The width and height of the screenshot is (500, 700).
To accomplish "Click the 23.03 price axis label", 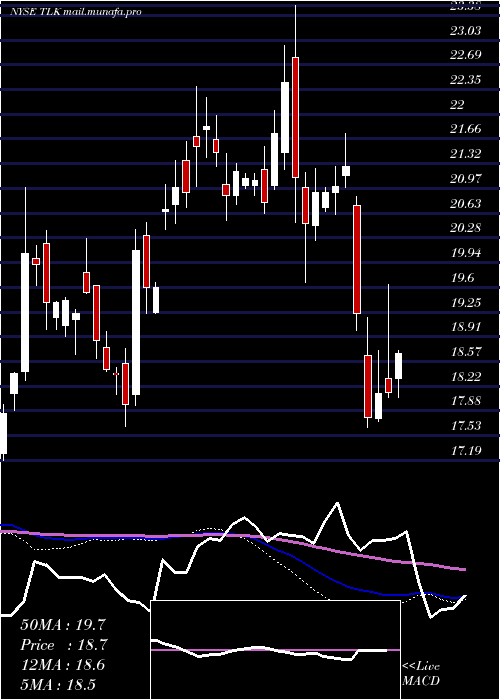I will coord(466,31).
